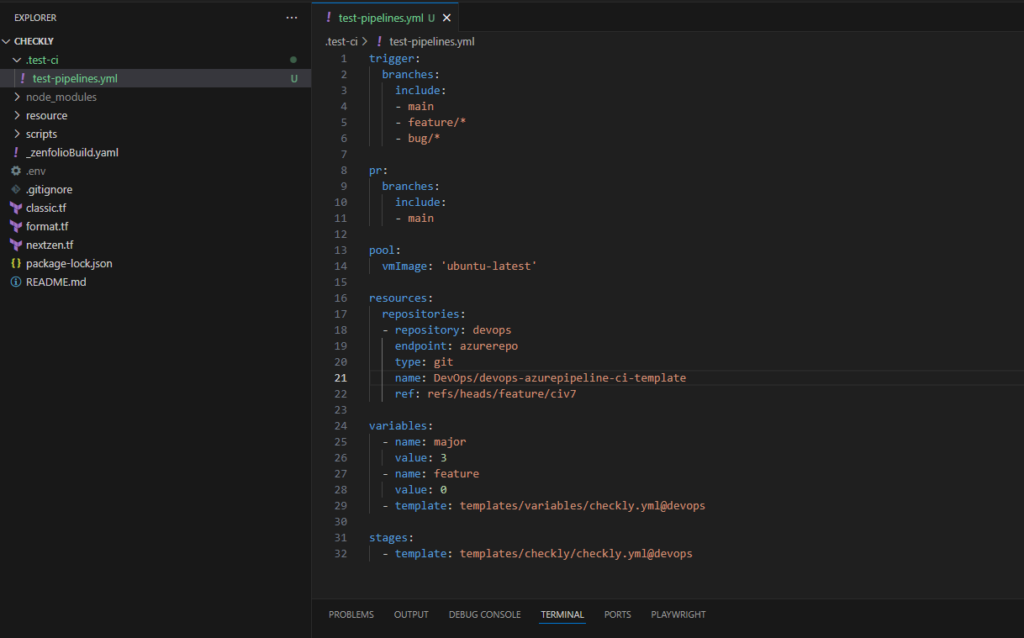The image size is (1024, 638).
Task: Click the git icon beside .gitignore
Action: 16,189
